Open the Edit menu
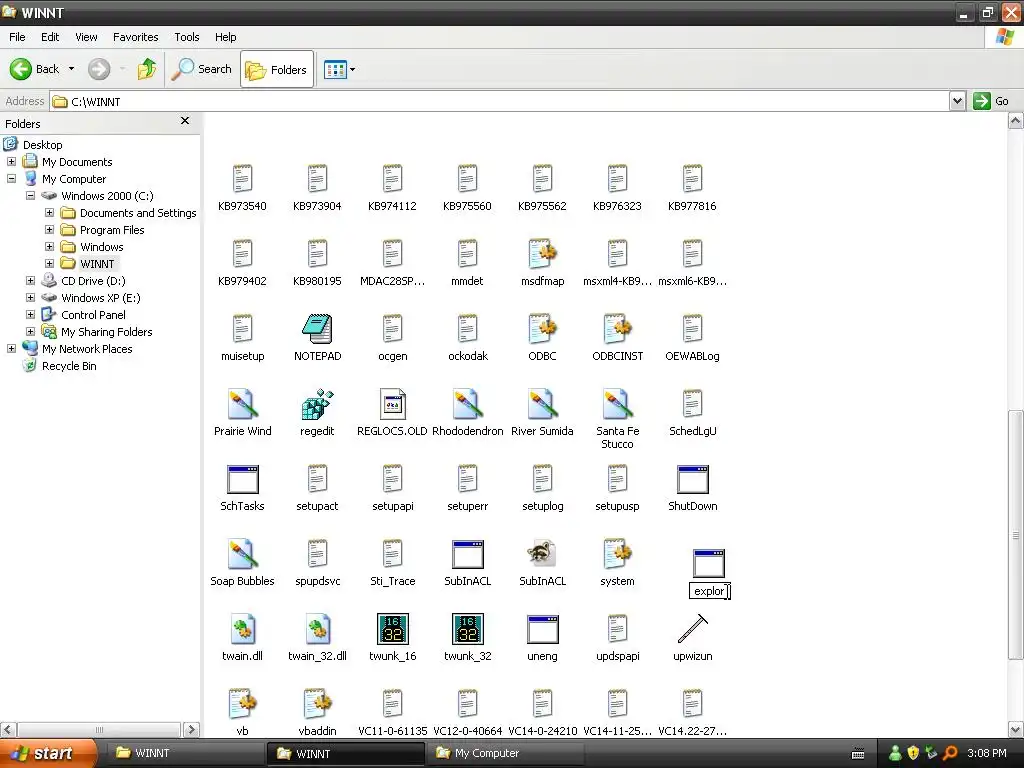The image size is (1024, 768). (x=50, y=37)
